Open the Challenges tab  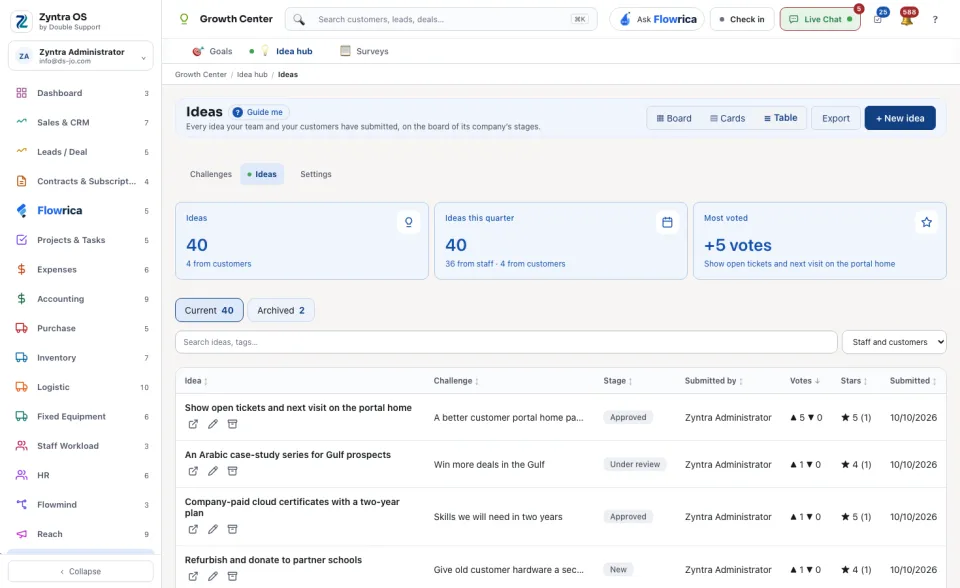[211, 174]
